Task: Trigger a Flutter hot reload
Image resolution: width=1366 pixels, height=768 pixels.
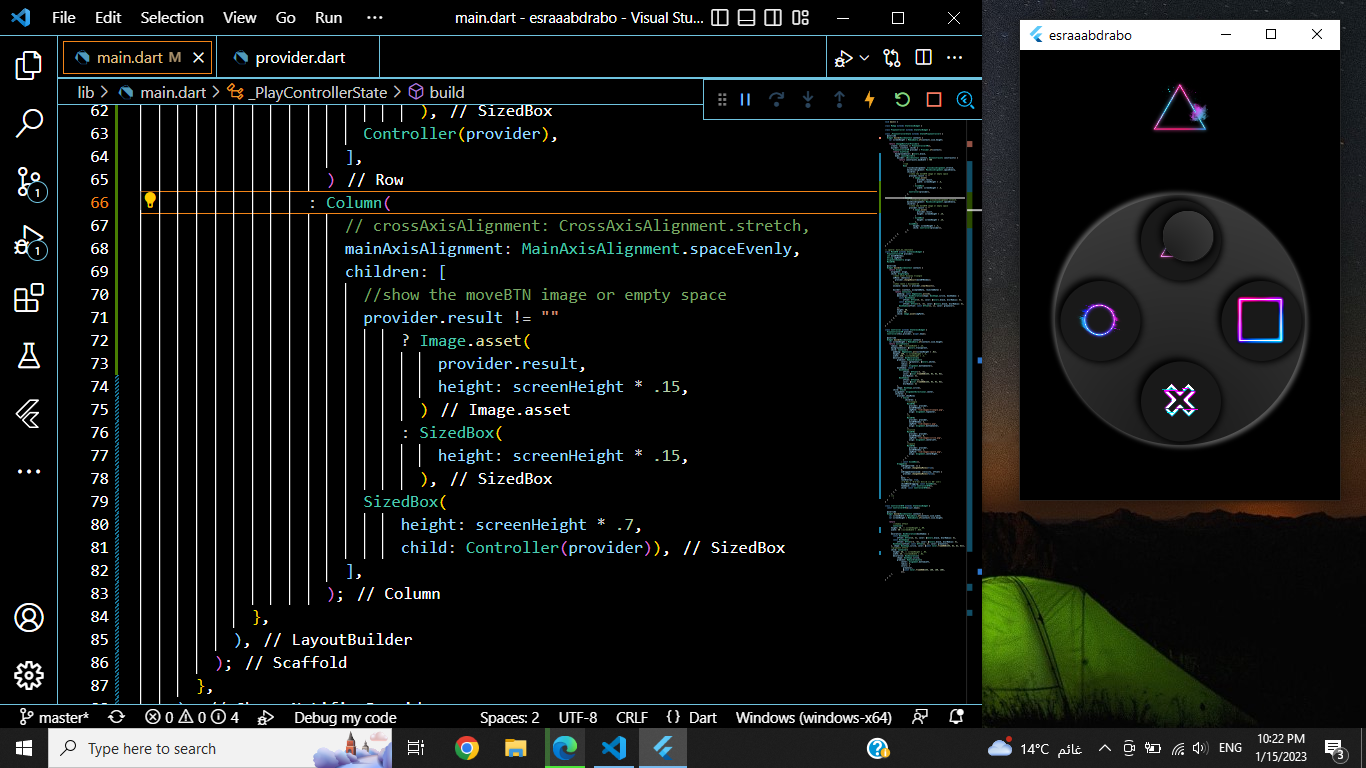Action: (867, 99)
